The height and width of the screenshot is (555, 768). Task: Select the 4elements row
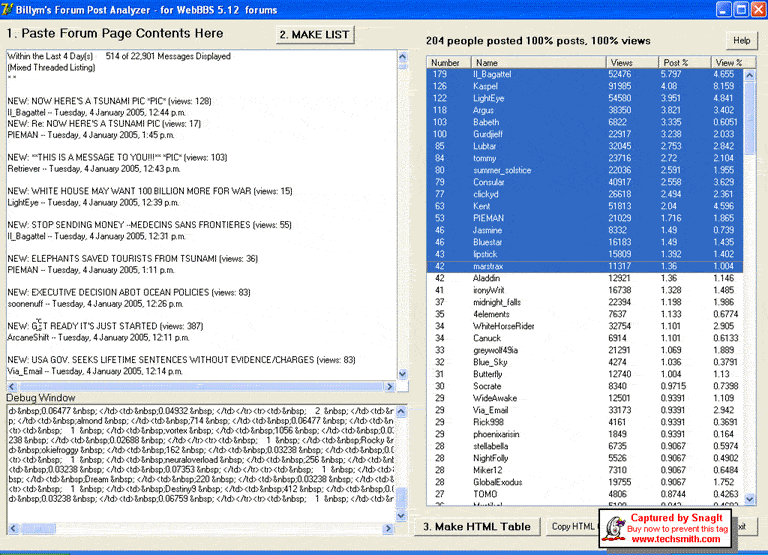[585, 314]
